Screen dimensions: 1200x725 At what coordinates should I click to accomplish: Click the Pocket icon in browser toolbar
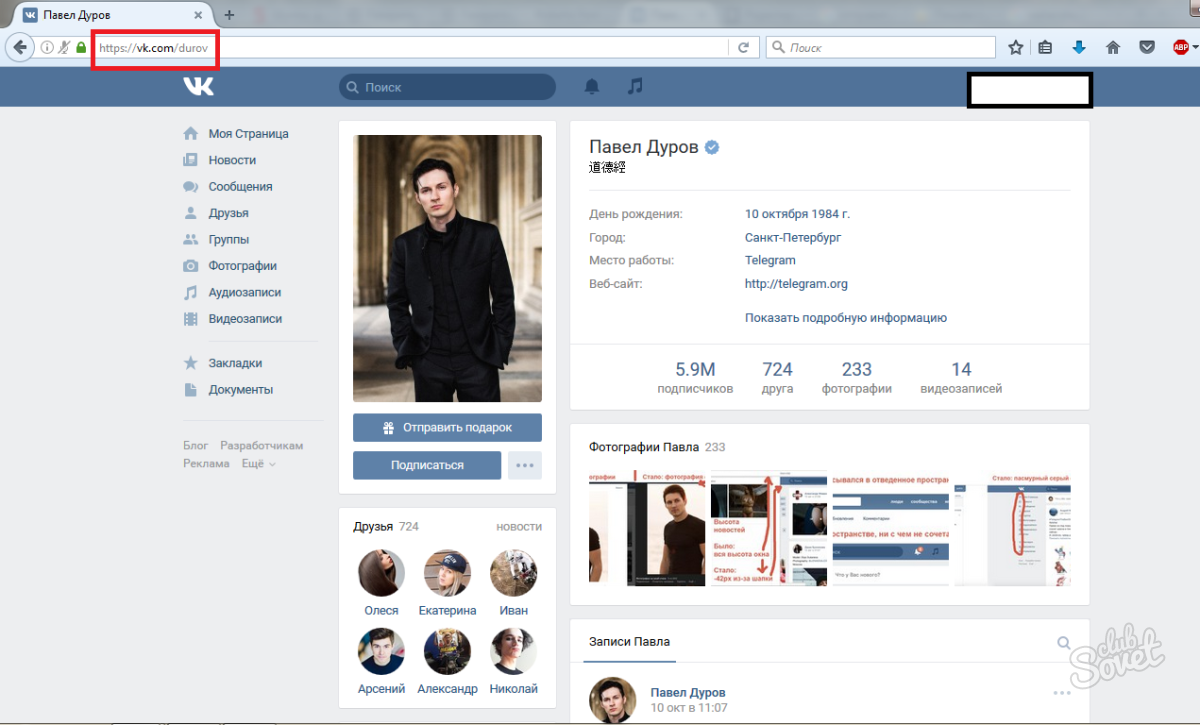pos(1148,47)
